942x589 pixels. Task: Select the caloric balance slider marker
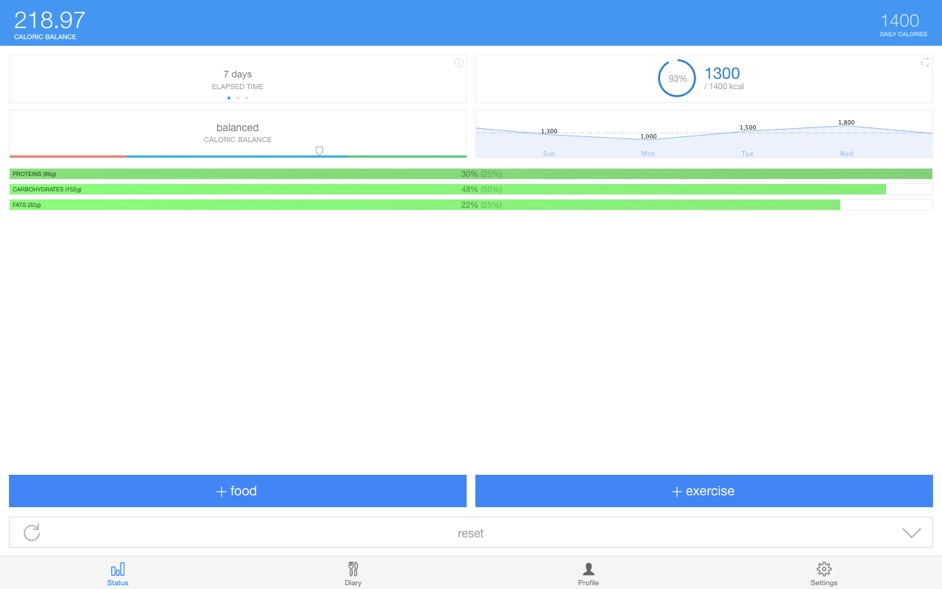click(319, 150)
